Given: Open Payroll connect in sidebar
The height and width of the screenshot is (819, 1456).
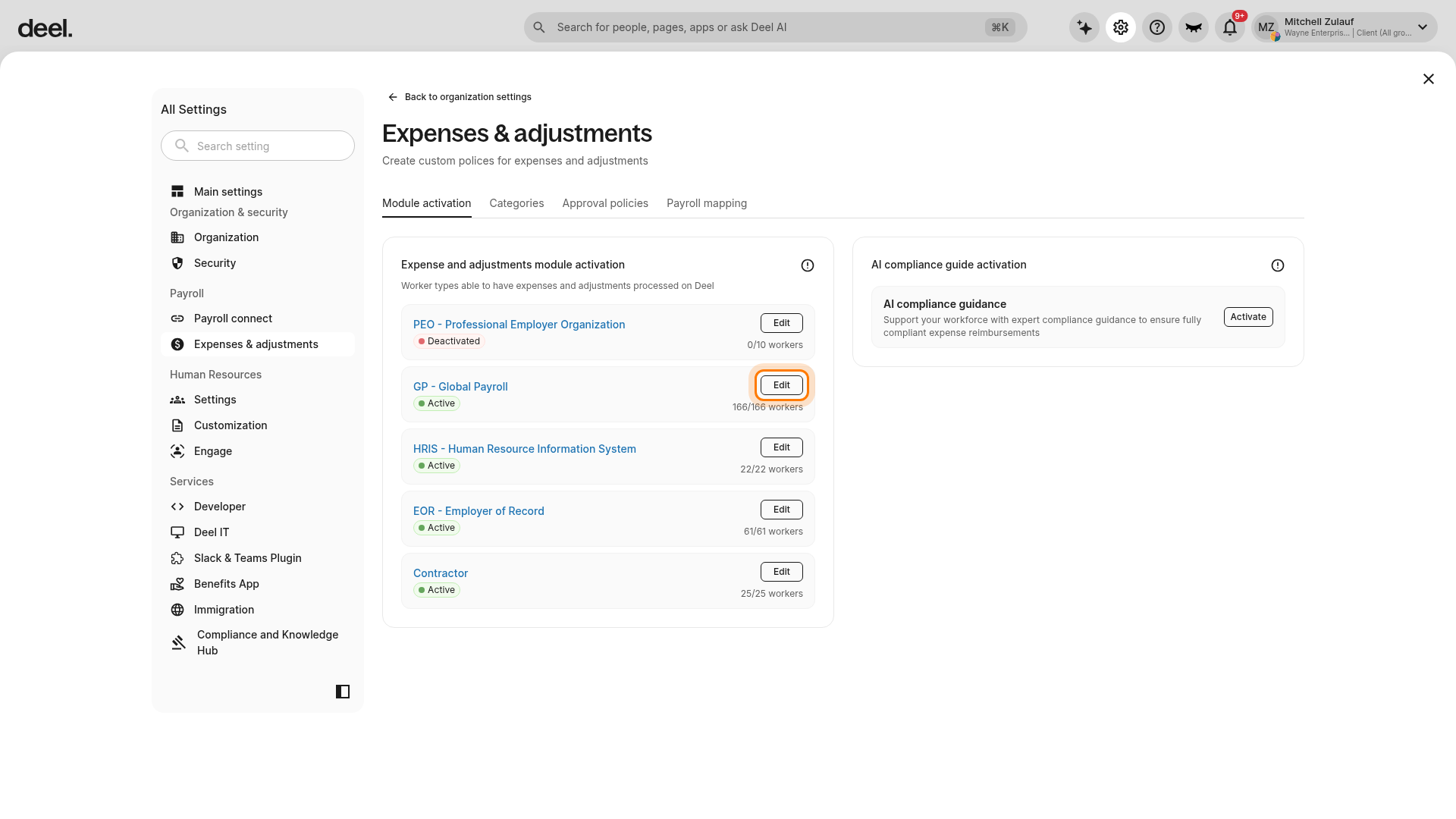Looking at the screenshot, I should tap(258, 318).
